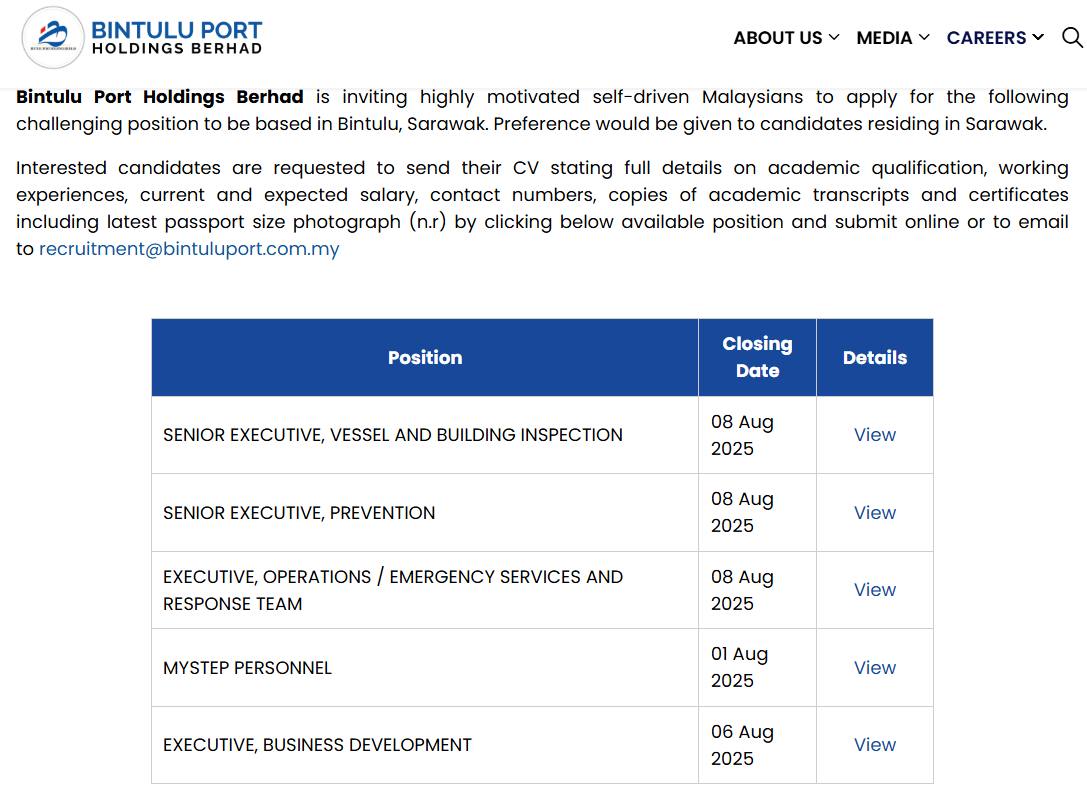The image size is (1087, 786).
Task: Click the Closing Date column header
Action: click(x=757, y=357)
